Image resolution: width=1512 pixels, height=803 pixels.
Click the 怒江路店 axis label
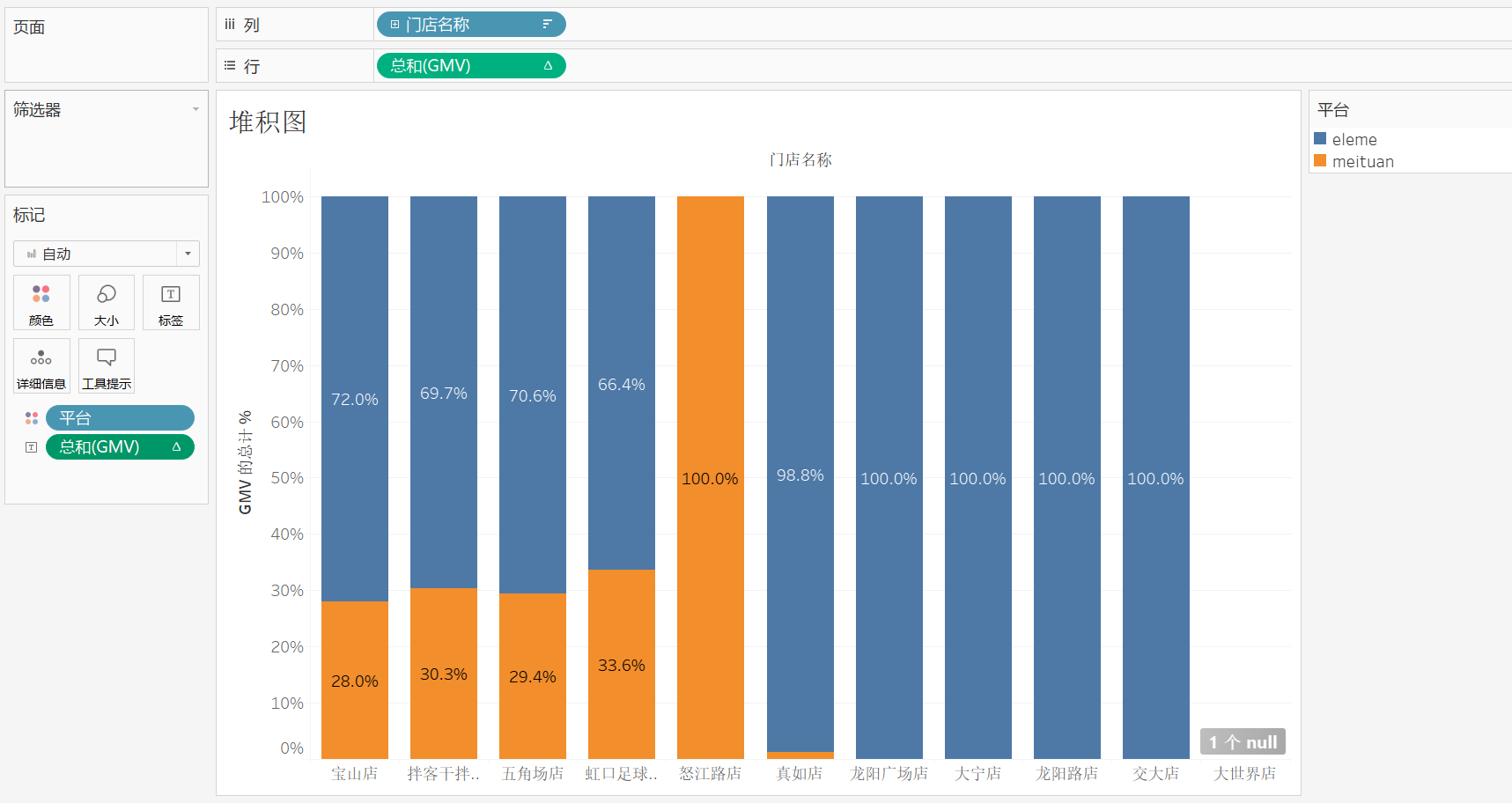[x=711, y=773]
